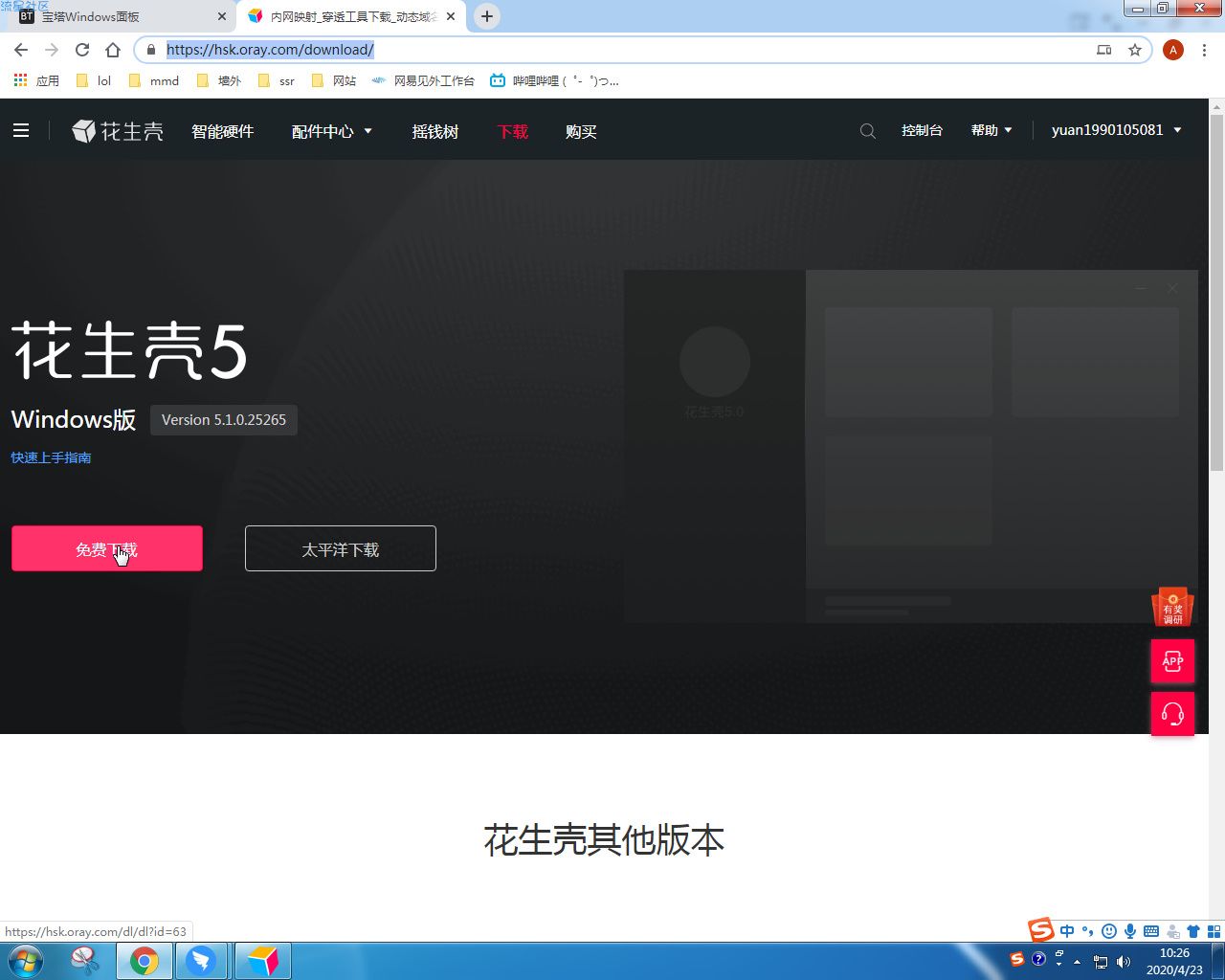The height and width of the screenshot is (980, 1225).
Task: Open the network tray icon
Action: point(1101,962)
